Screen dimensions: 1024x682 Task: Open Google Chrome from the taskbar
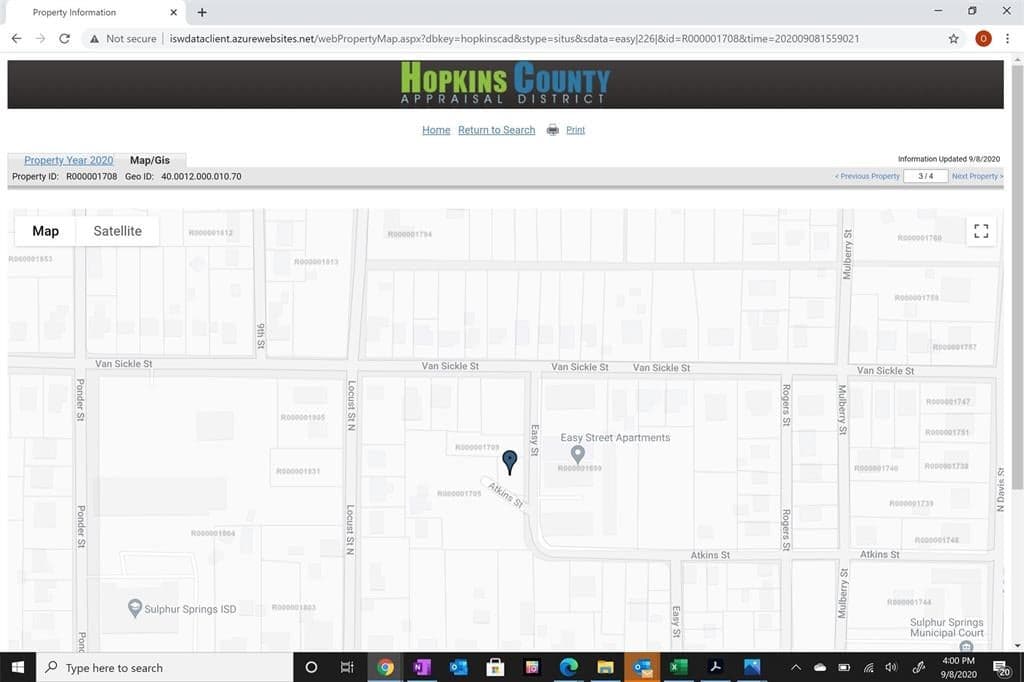point(385,667)
